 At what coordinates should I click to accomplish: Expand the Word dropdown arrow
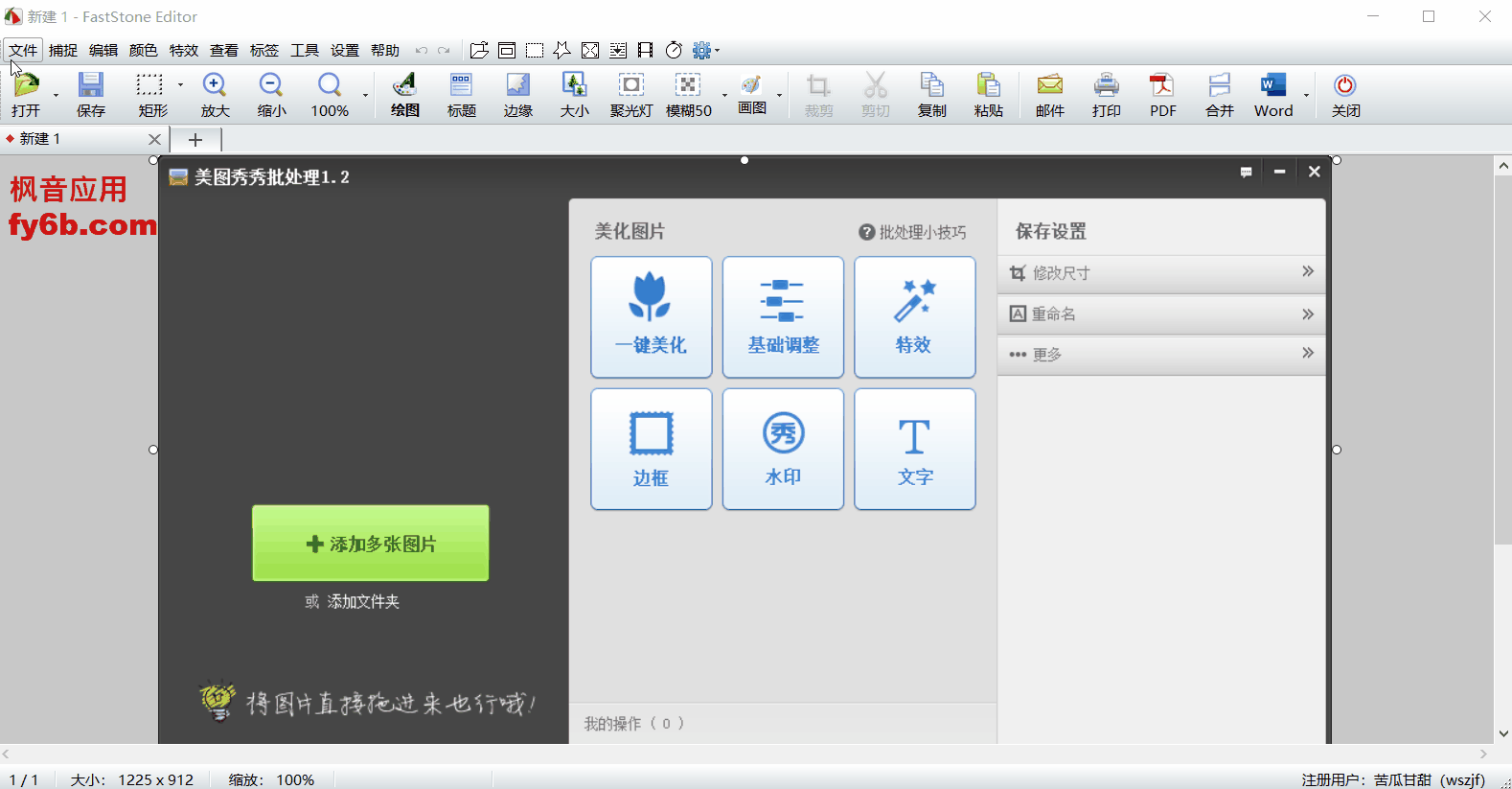pyautogui.click(x=1306, y=95)
